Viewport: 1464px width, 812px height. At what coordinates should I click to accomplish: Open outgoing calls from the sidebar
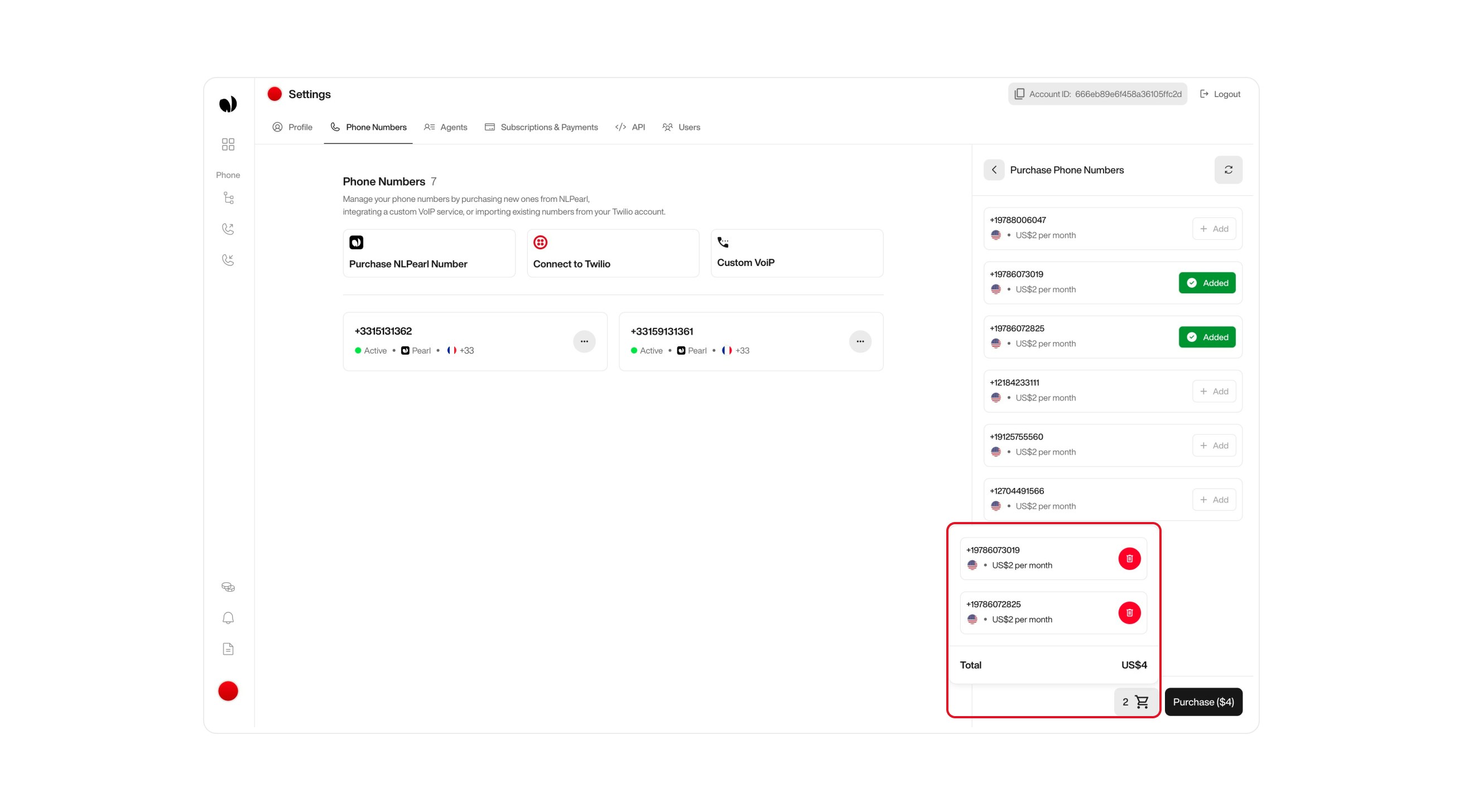pyautogui.click(x=228, y=229)
